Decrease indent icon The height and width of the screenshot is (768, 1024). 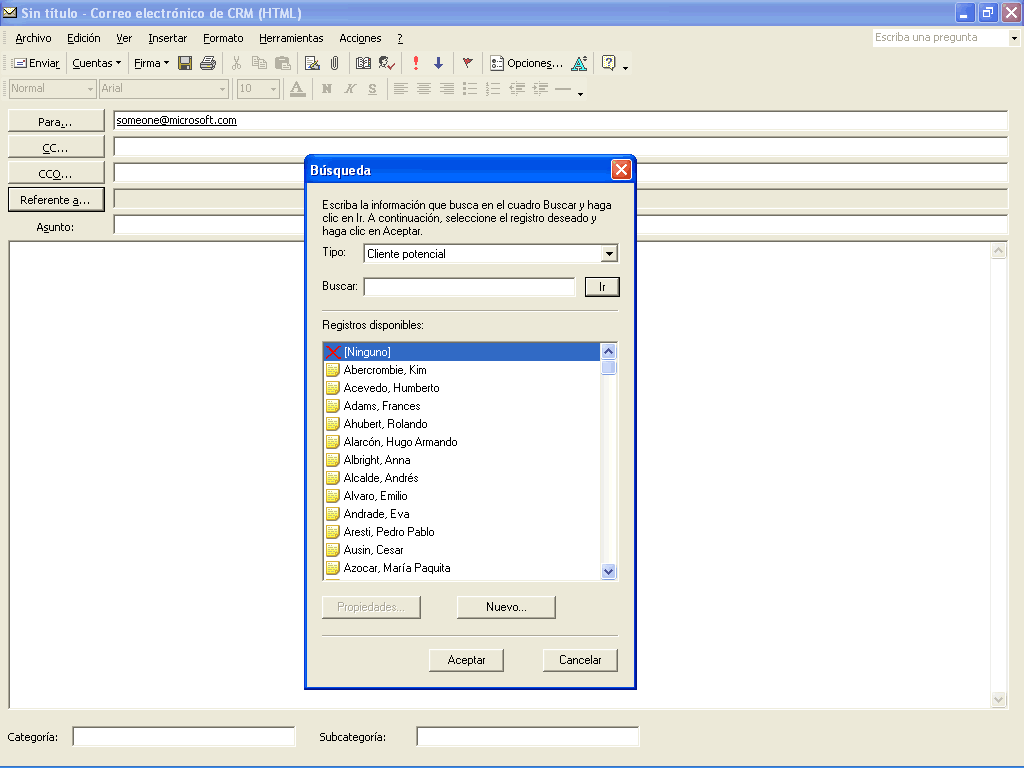[517, 89]
